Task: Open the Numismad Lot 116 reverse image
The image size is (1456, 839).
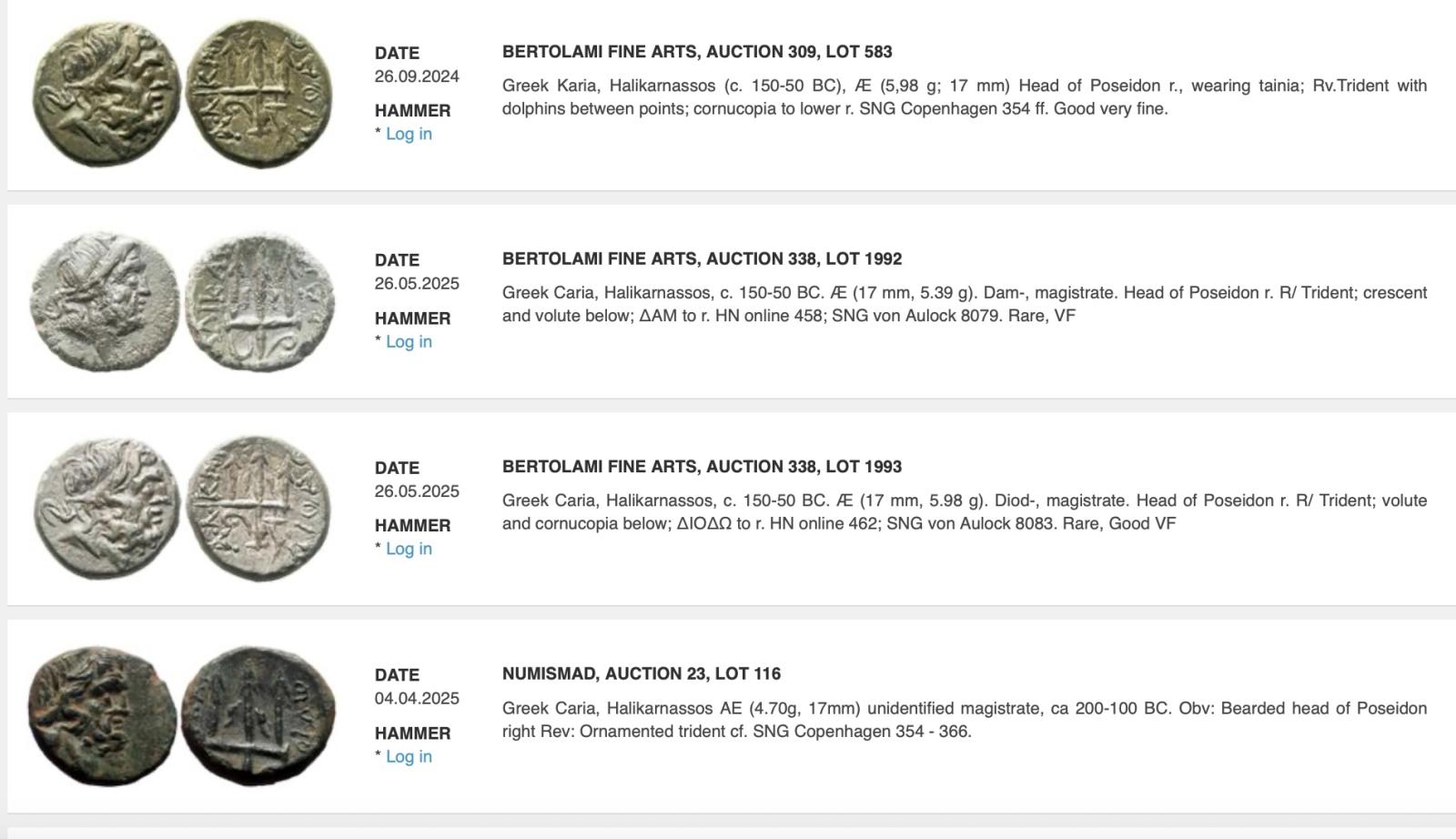Action: 258,716
